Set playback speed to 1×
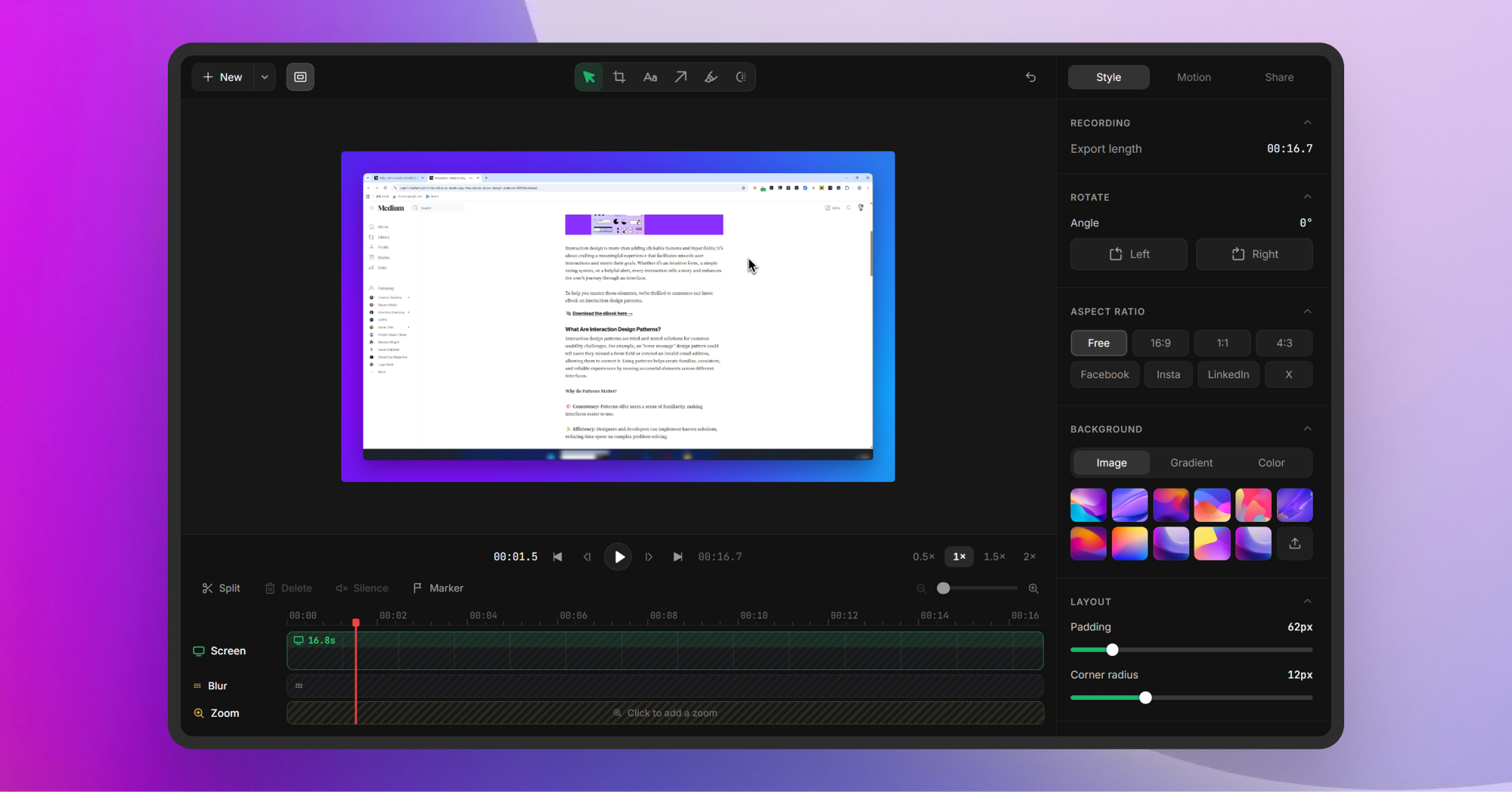Viewport: 1512px width, 792px height. 959,557
